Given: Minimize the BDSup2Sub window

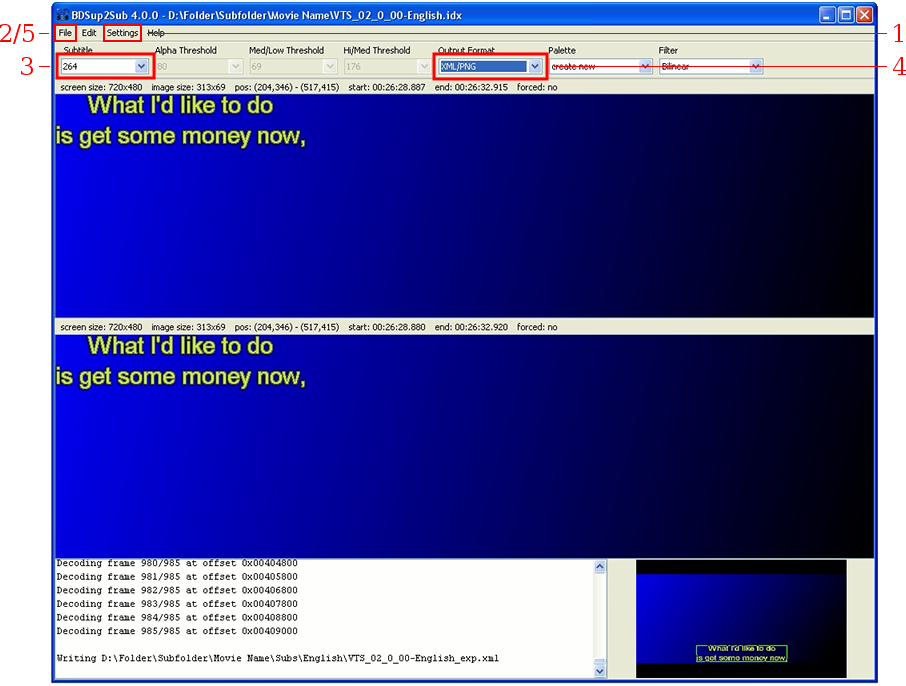Looking at the screenshot, I should [827, 15].
